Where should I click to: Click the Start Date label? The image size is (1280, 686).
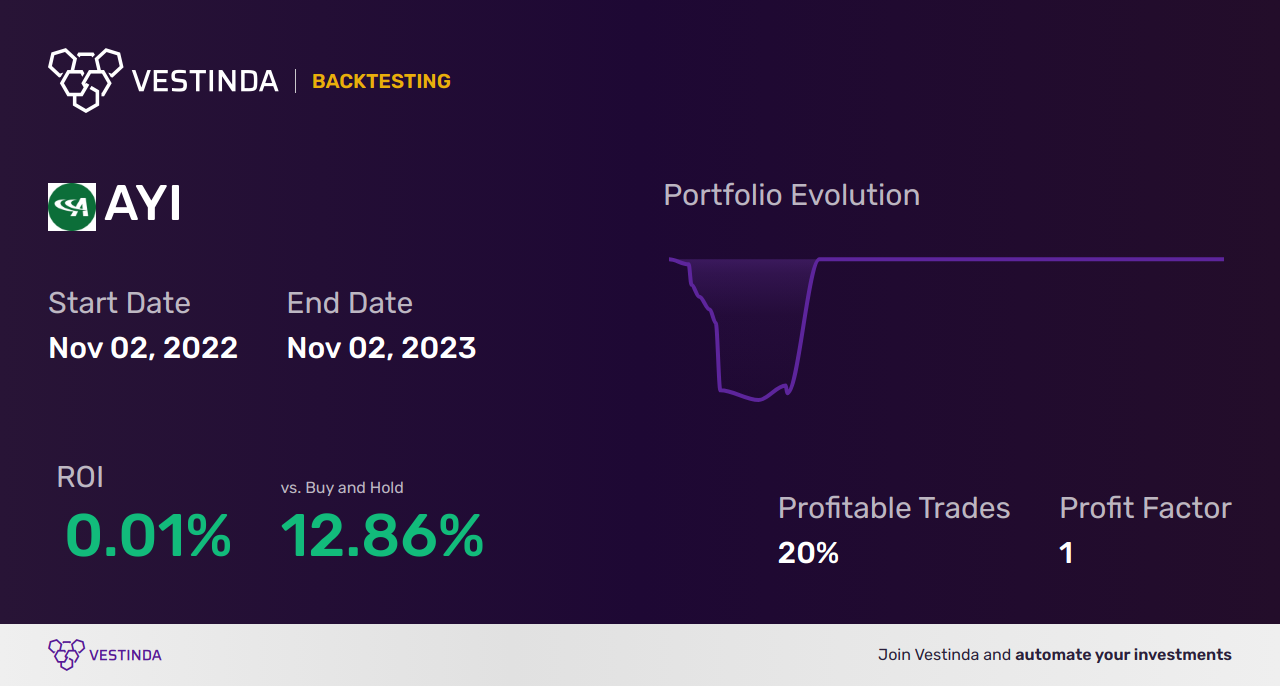(119, 302)
